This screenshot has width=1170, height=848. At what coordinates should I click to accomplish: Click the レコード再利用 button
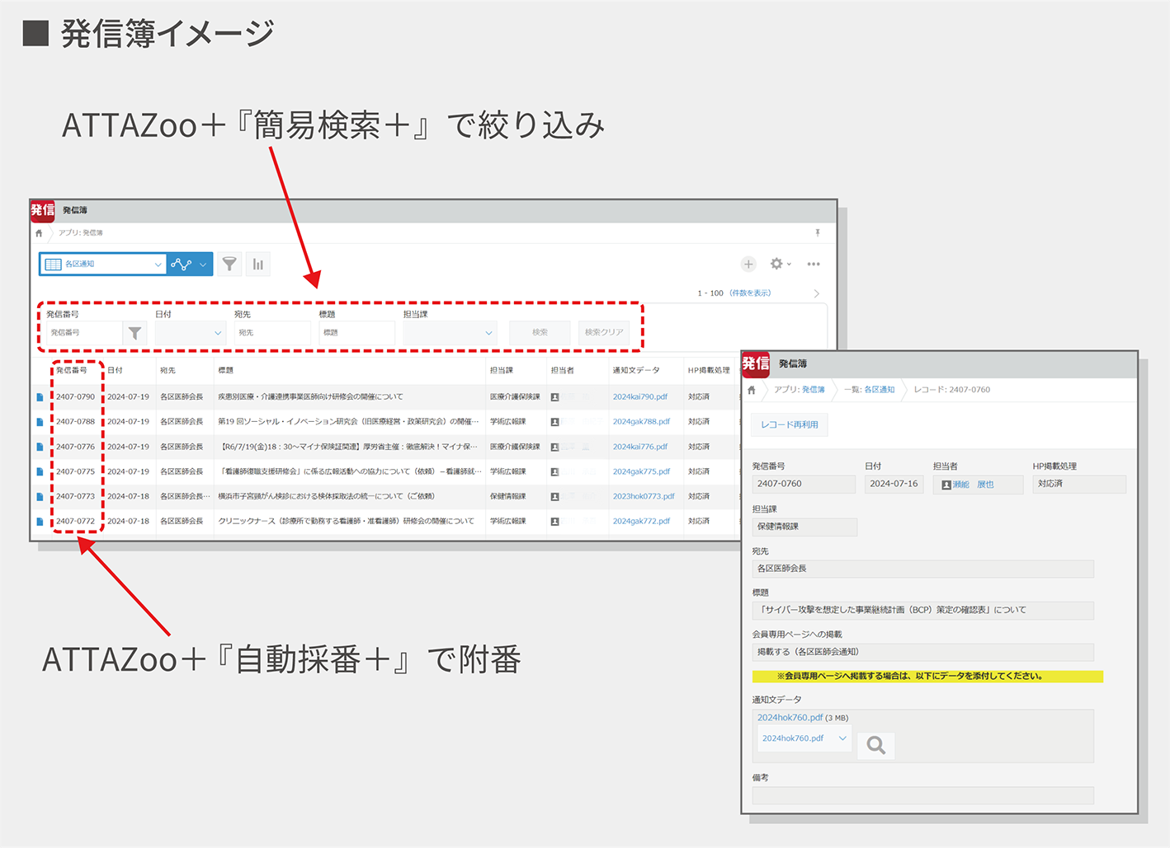click(x=789, y=425)
